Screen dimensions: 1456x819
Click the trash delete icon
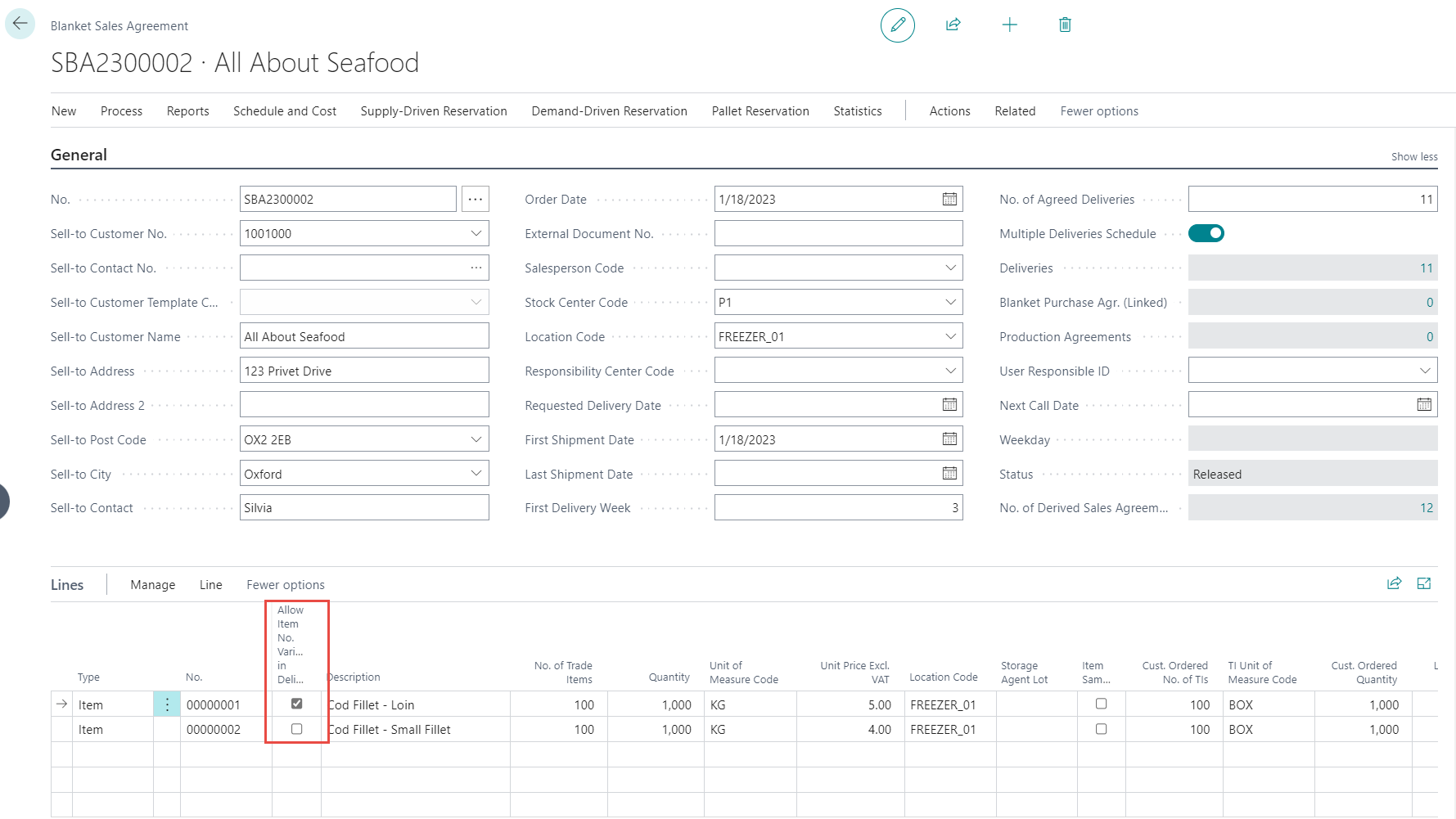coord(1065,25)
